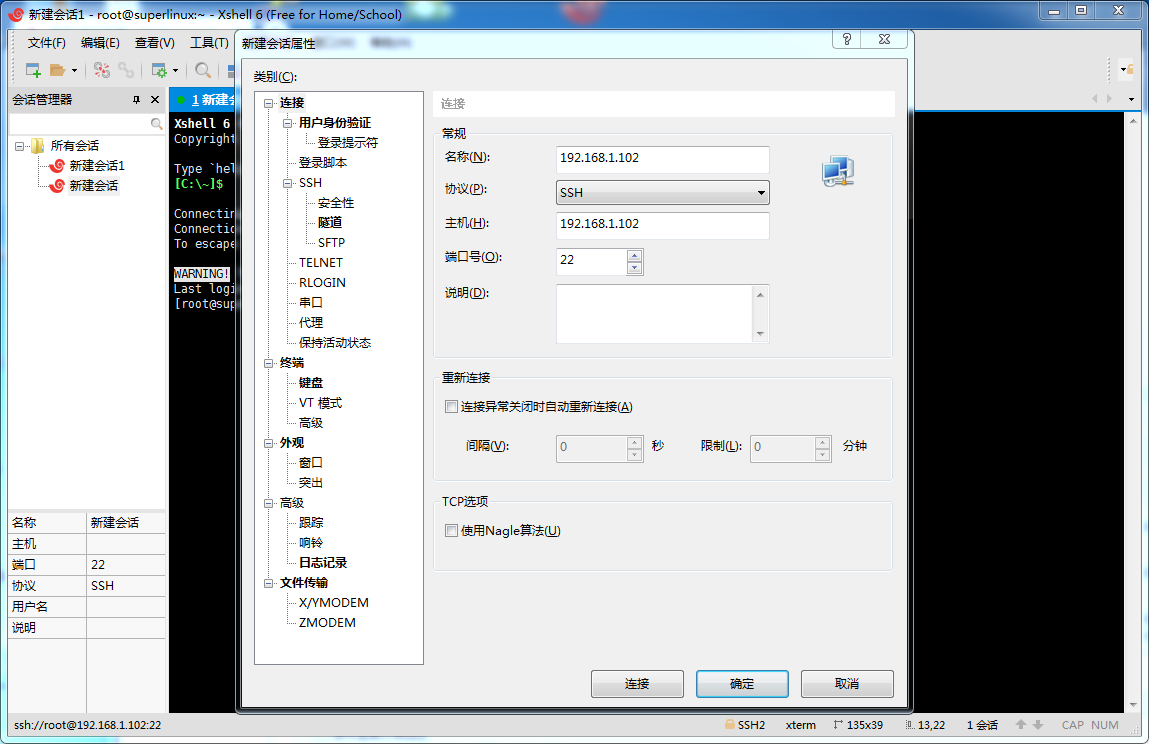This screenshot has width=1149, height=744.
Task: Enable the 使用Nagle算法 checkbox
Action: pyautogui.click(x=451, y=531)
